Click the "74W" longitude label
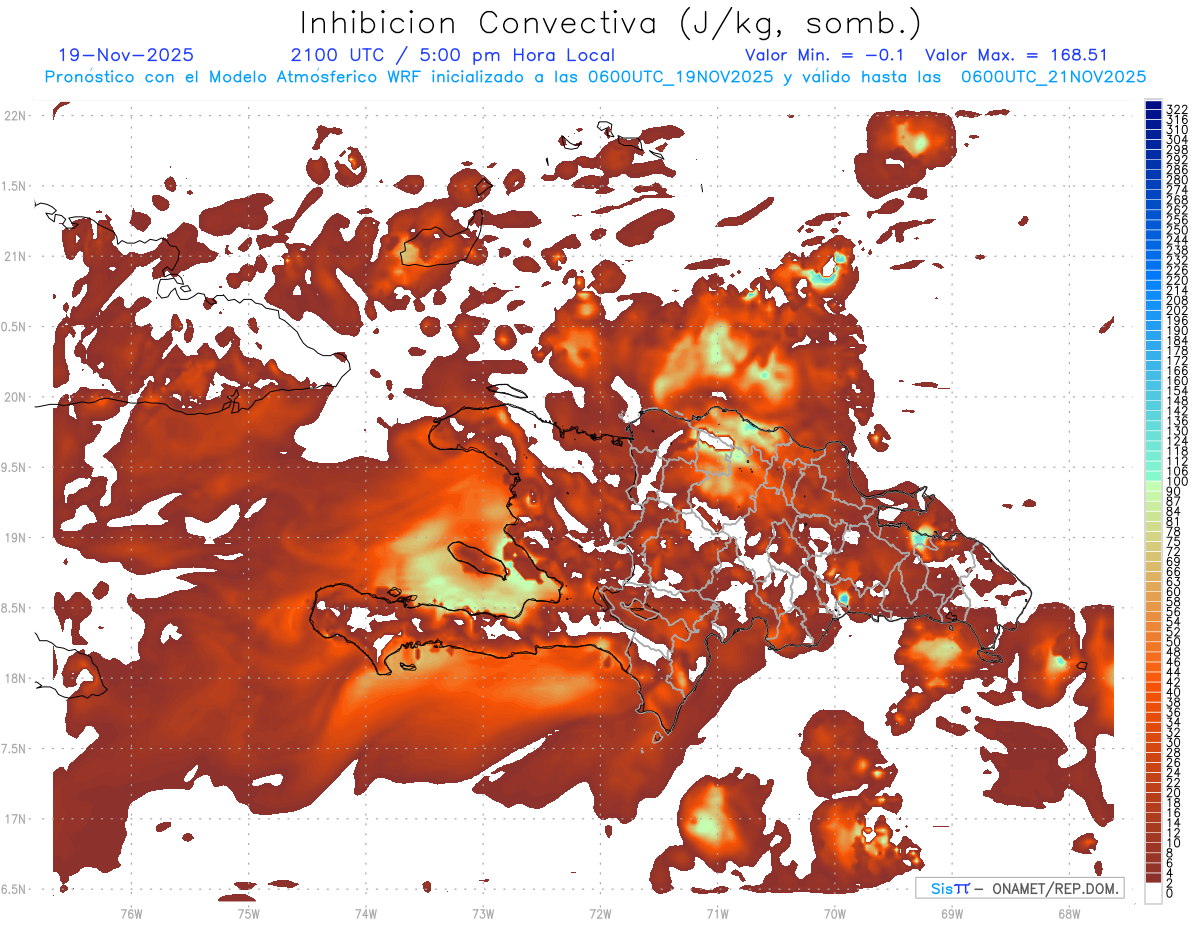The height and width of the screenshot is (927, 1200). coord(365,913)
